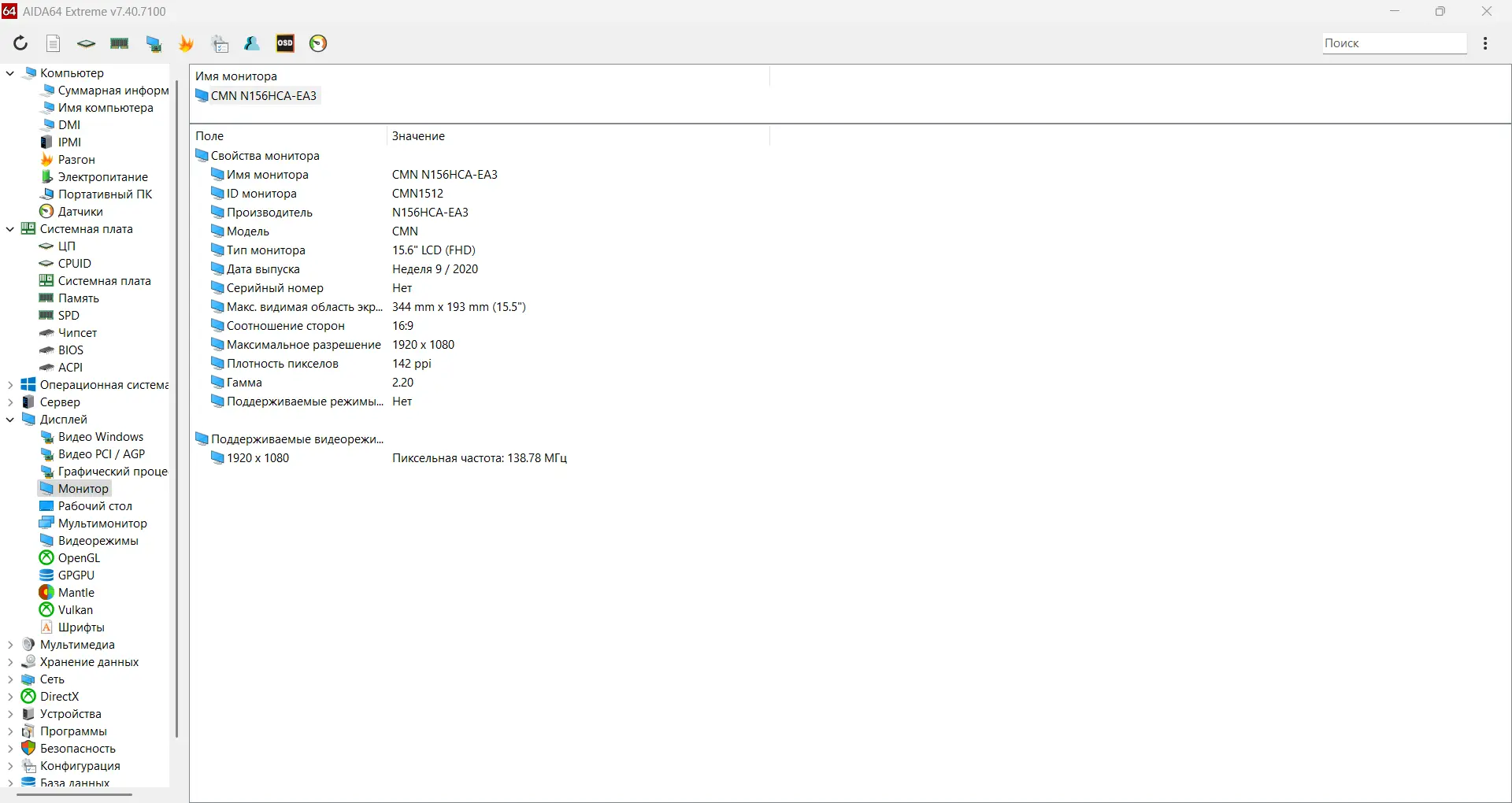Screen dimensions: 1512x803
Task: Expand the DirectX tree node
Action: [10, 697]
